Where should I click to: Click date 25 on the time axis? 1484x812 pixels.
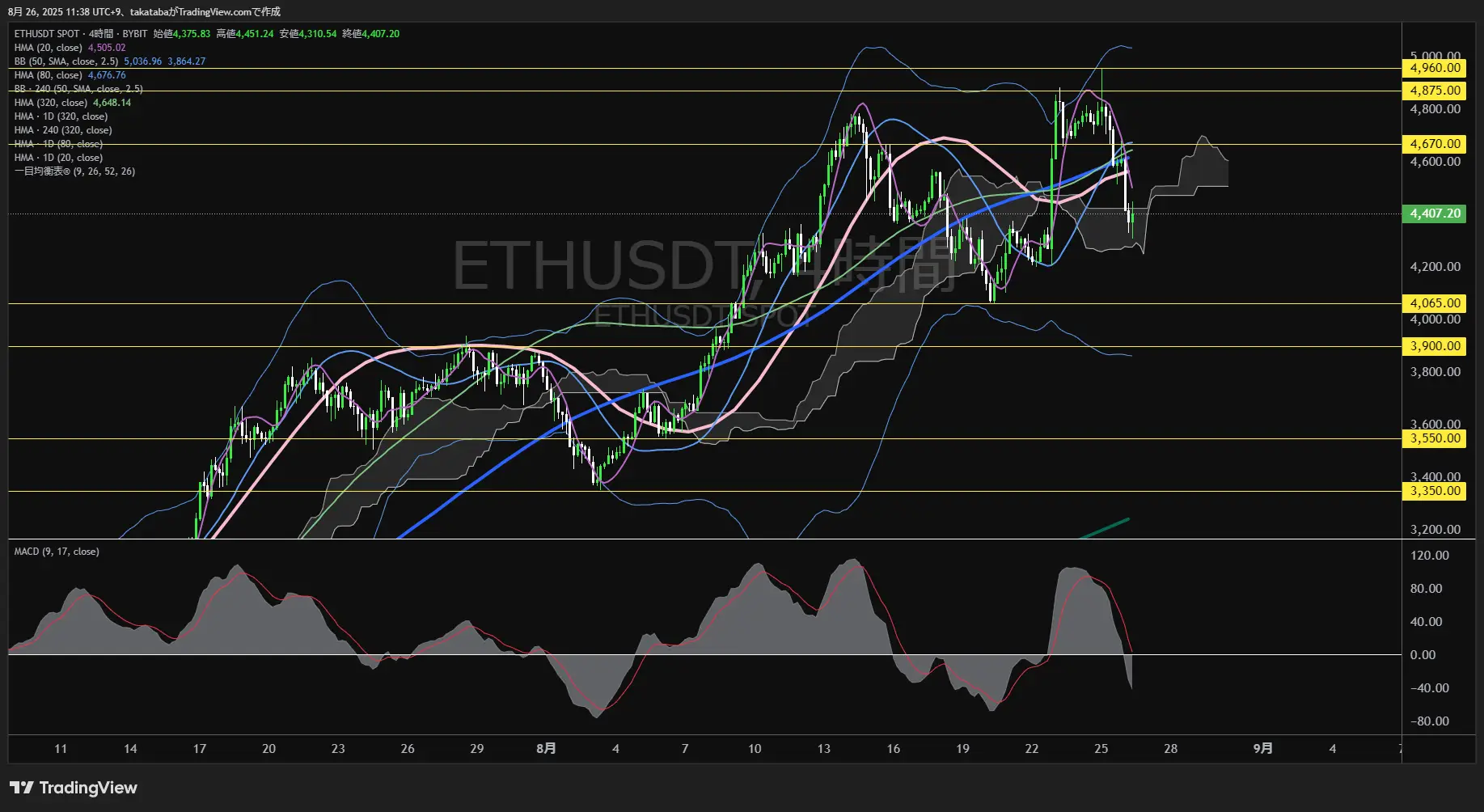[1101, 749]
